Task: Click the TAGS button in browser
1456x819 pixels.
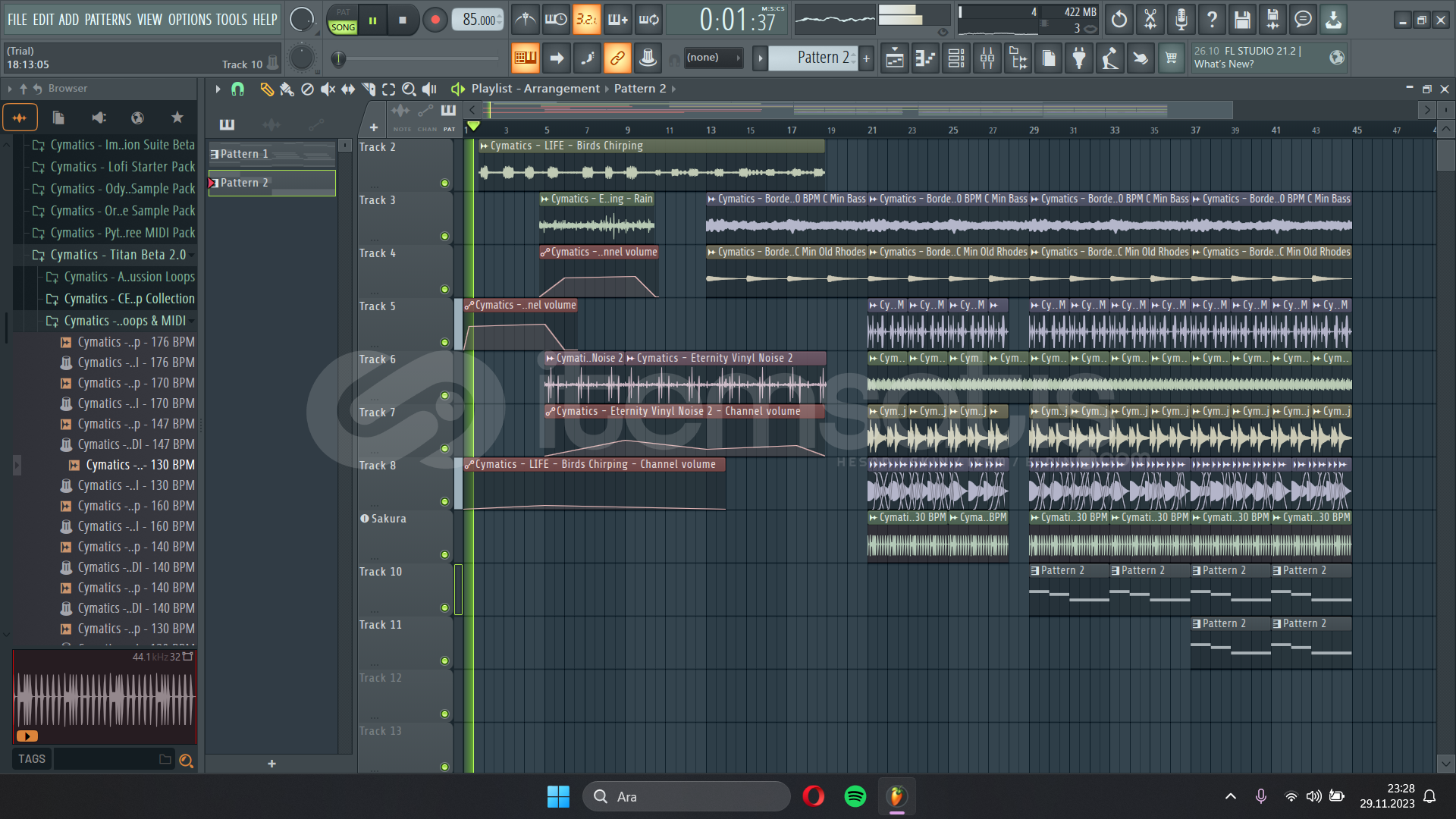Action: pyautogui.click(x=32, y=759)
